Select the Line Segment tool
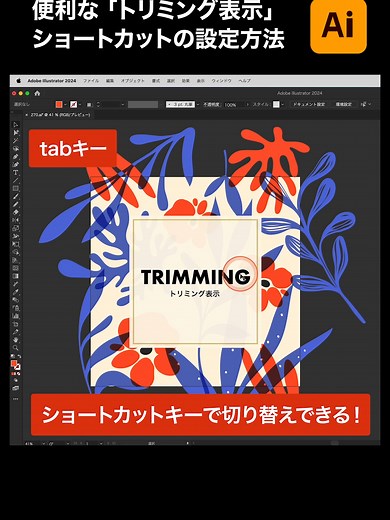Image resolution: width=390 pixels, height=520 pixels. [x=16, y=181]
